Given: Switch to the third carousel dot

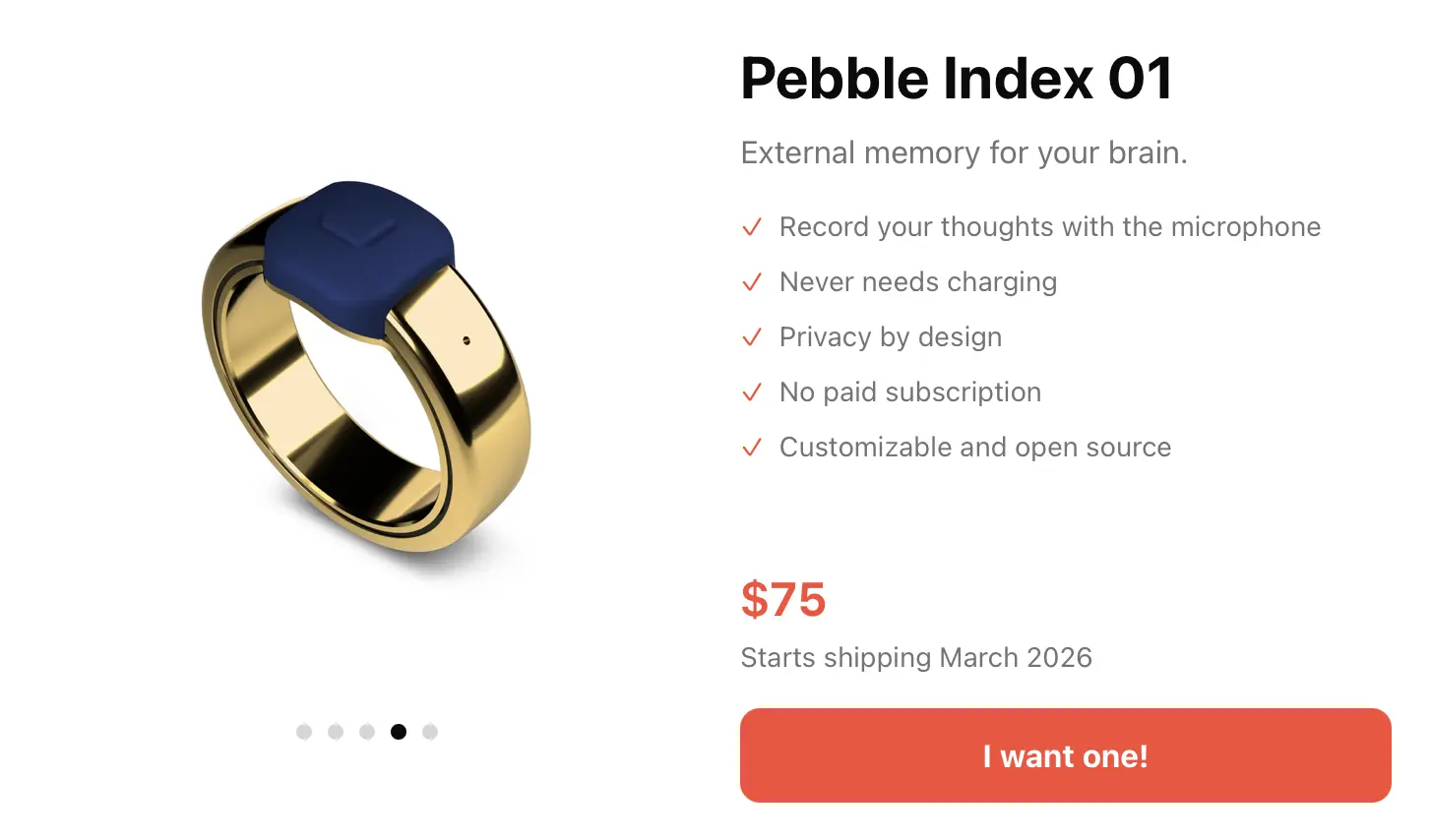Looking at the screenshot, I should click(367, 732).
